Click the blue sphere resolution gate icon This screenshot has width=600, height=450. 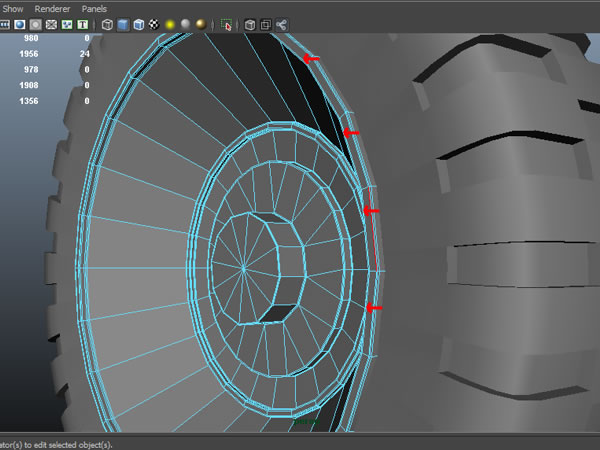[x=20, y=25]
